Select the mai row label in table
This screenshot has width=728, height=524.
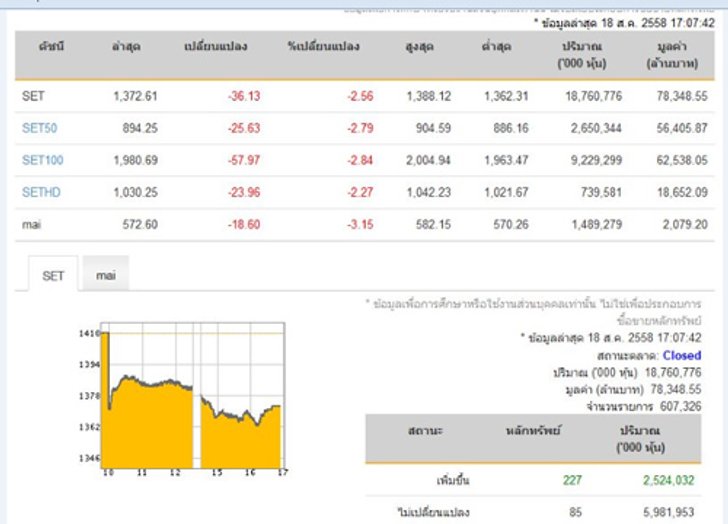click(32, 225)
